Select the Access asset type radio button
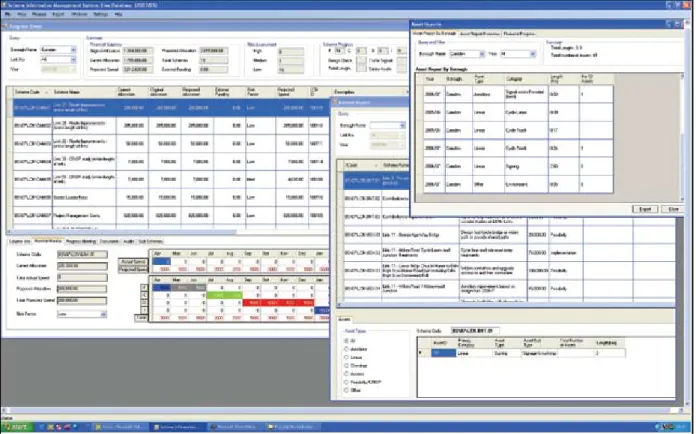This screenshot has width=696, height=434. (x=346, y=374)
